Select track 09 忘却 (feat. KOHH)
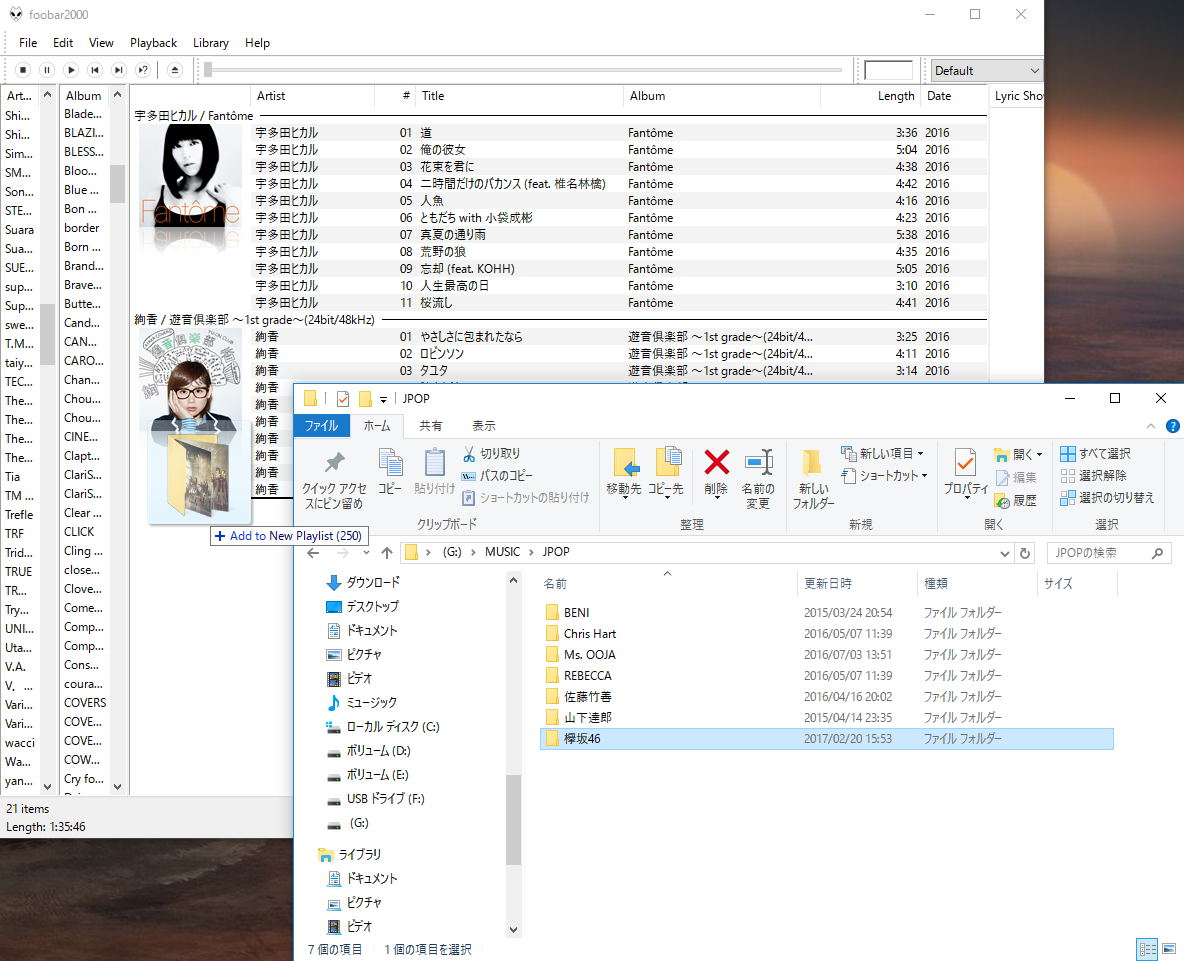The width and height of the screenshot is (1184, 961). pos(618,269)
